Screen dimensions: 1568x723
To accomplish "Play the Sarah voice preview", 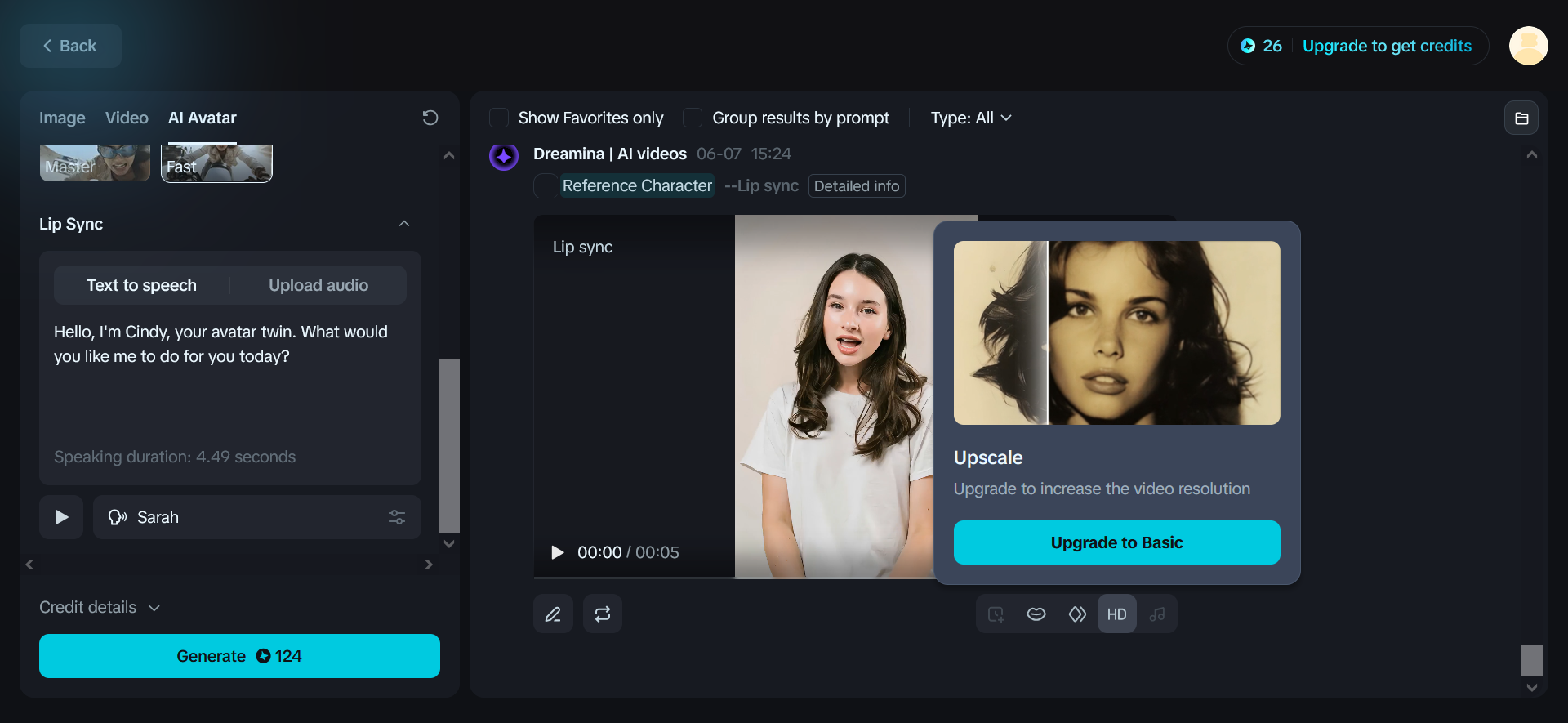I will (61, 517).
